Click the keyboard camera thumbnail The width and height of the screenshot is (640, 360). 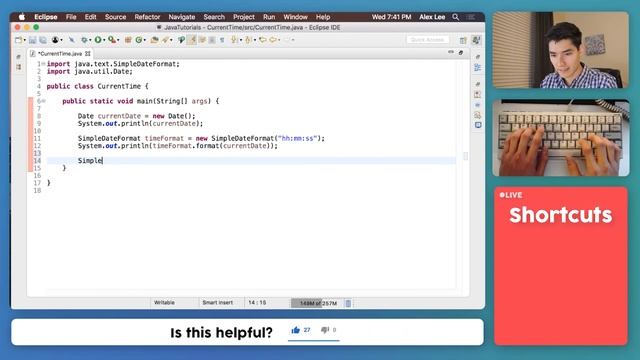[x=560, y=138]
